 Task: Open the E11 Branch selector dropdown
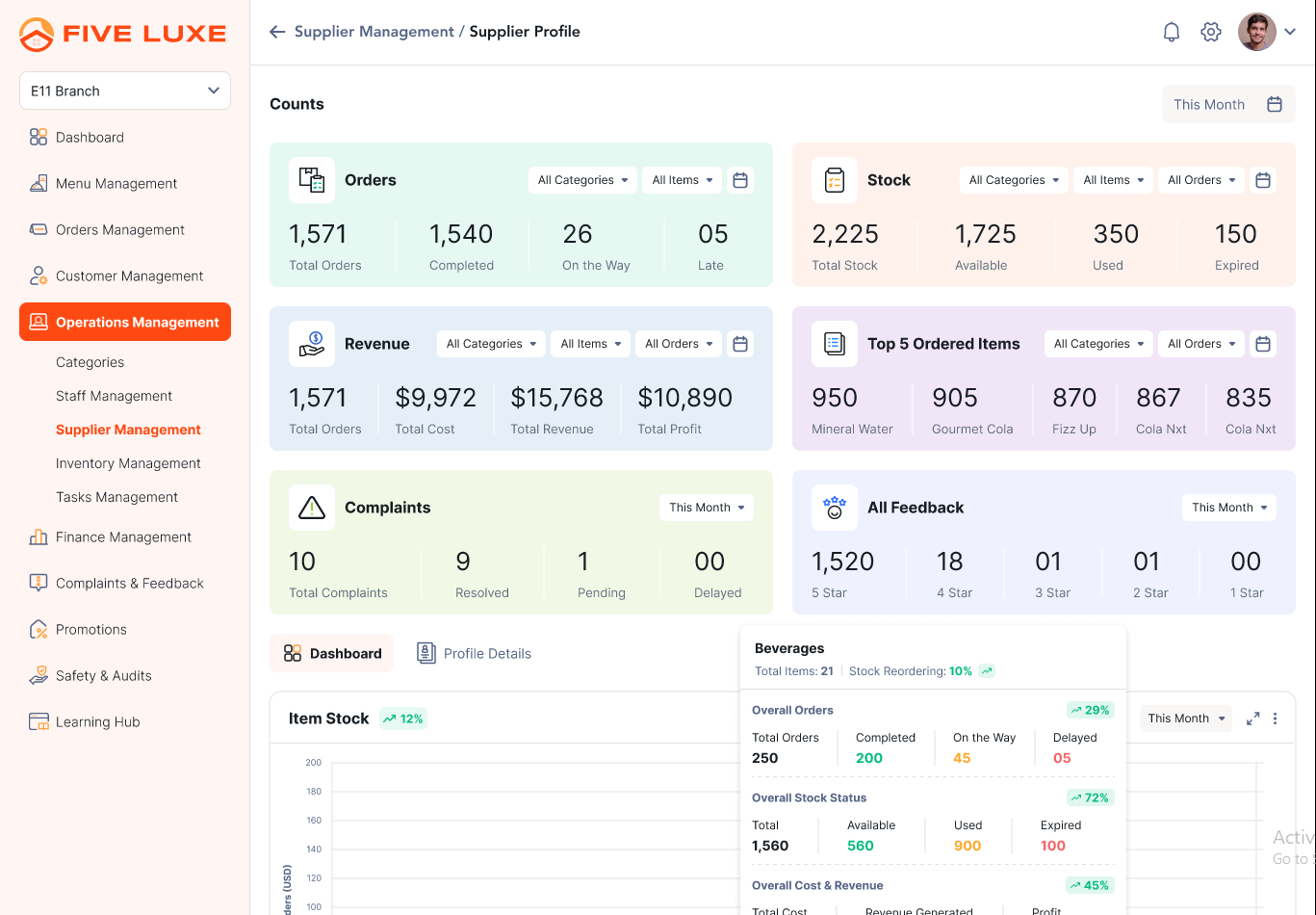click(x=125, y=91)
